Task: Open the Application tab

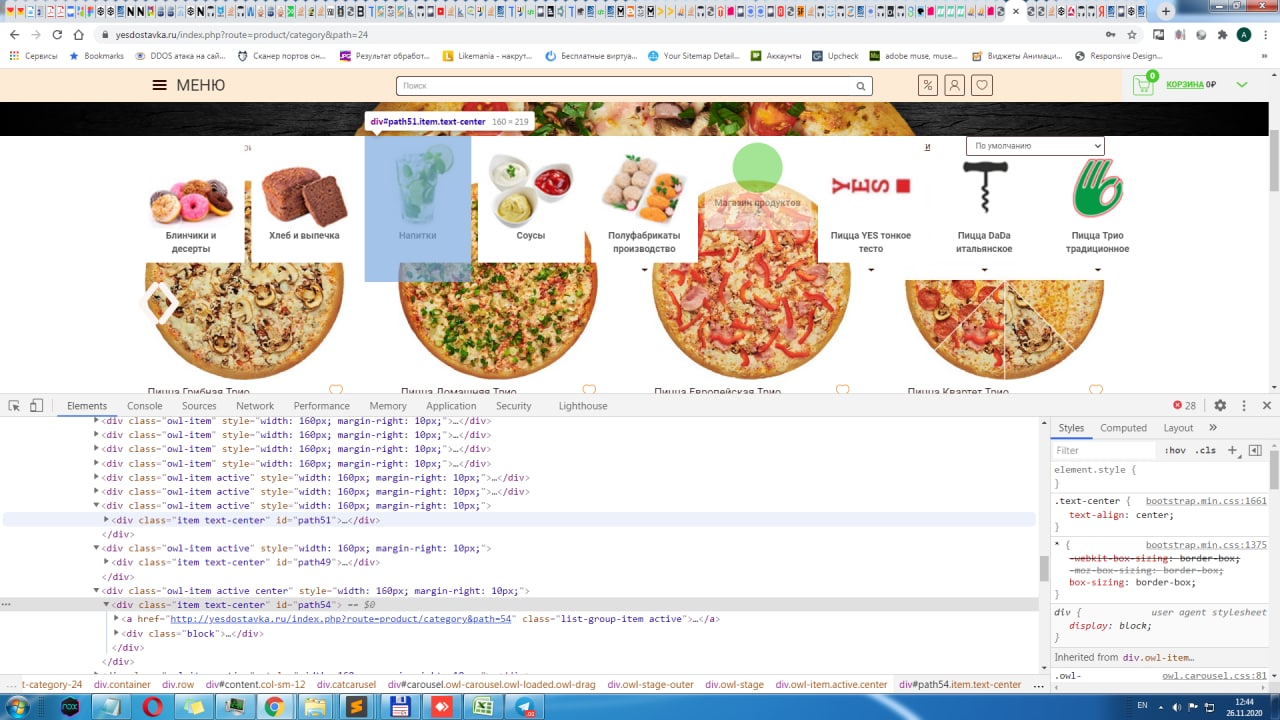Action: click(x=451, y=406)
